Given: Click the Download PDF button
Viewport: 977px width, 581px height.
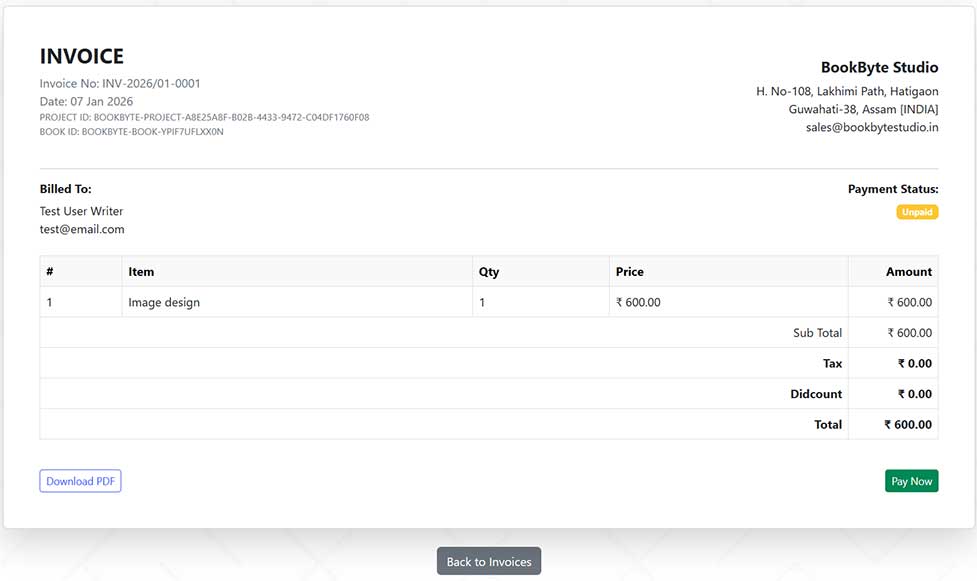Looking at the screenshot, I should pos(80,481).
